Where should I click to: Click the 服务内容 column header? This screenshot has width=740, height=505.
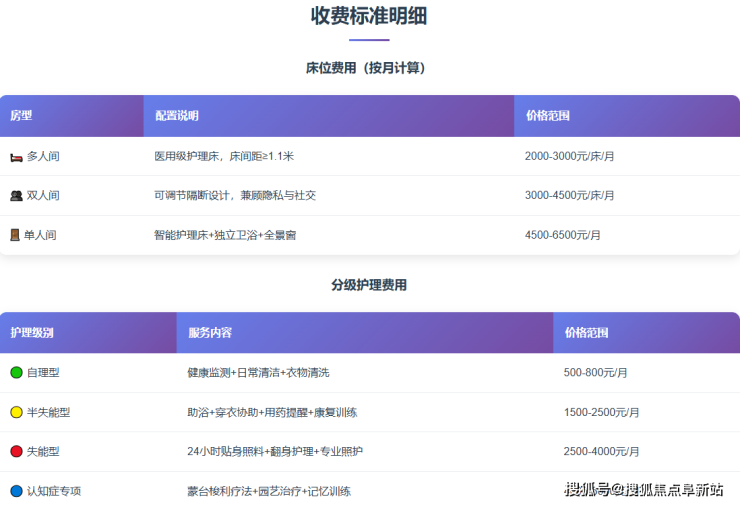pos(209,333)
